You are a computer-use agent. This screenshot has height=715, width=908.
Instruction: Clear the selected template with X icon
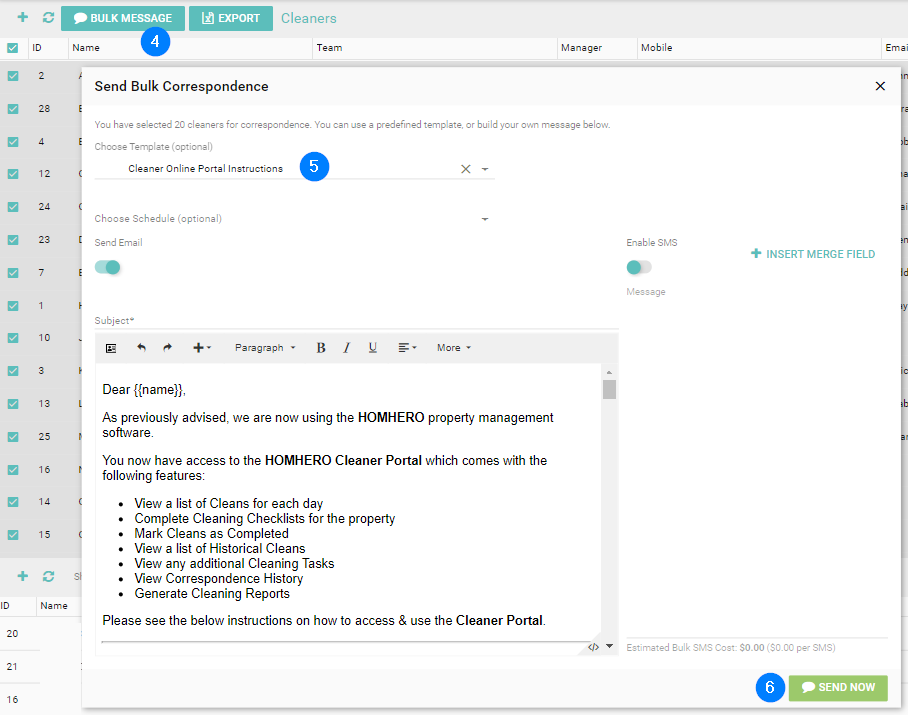tap(465, 169)
